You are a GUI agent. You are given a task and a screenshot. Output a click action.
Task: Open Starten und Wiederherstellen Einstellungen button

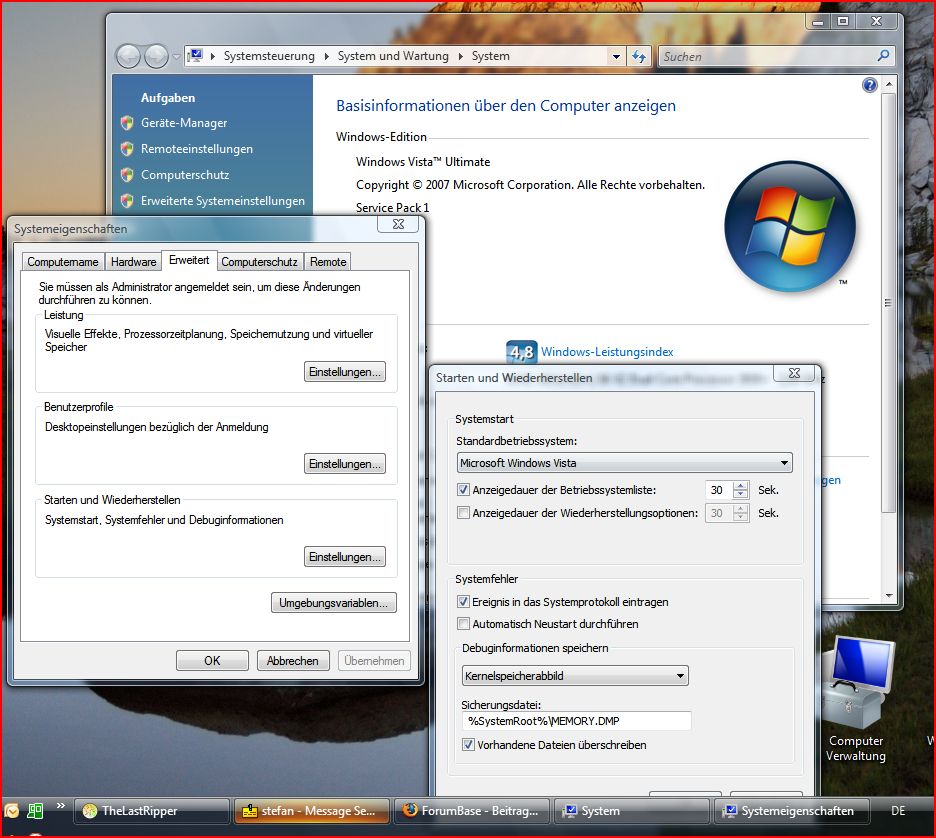pyautogui.click(x=345, y=557)
